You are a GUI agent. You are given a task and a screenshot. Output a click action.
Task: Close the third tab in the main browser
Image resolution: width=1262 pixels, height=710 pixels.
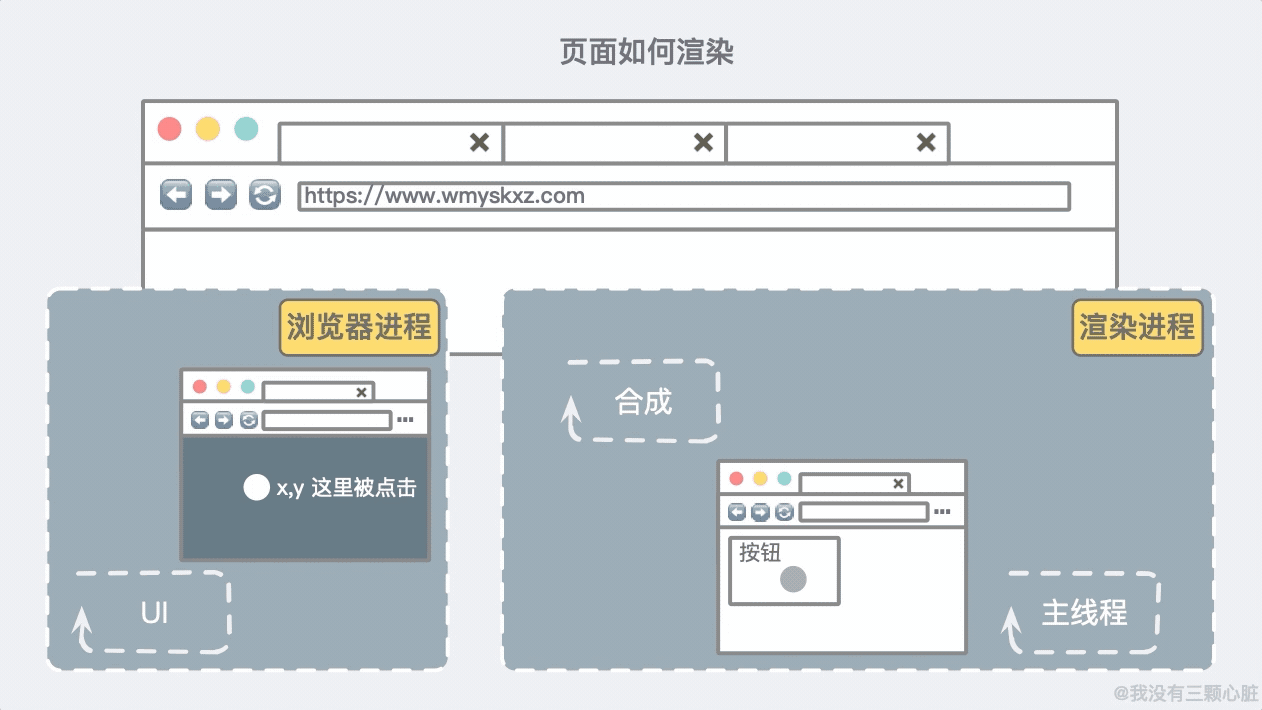[x=927, y=142]
